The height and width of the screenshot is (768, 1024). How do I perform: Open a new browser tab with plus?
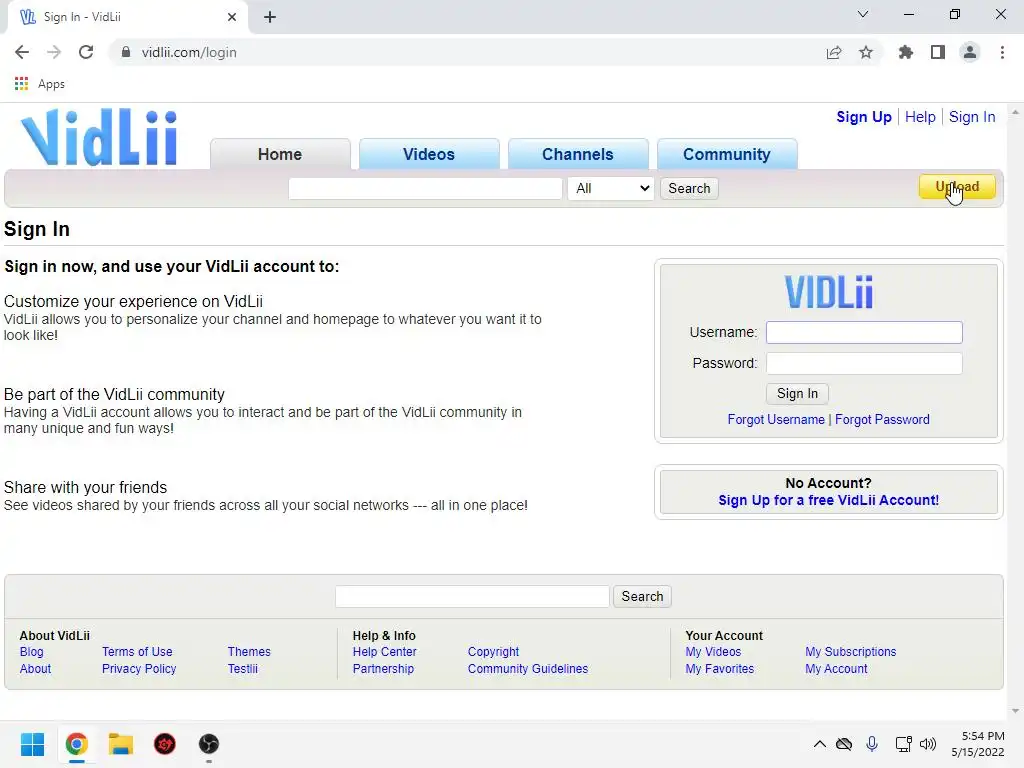(x=270, y=17)
